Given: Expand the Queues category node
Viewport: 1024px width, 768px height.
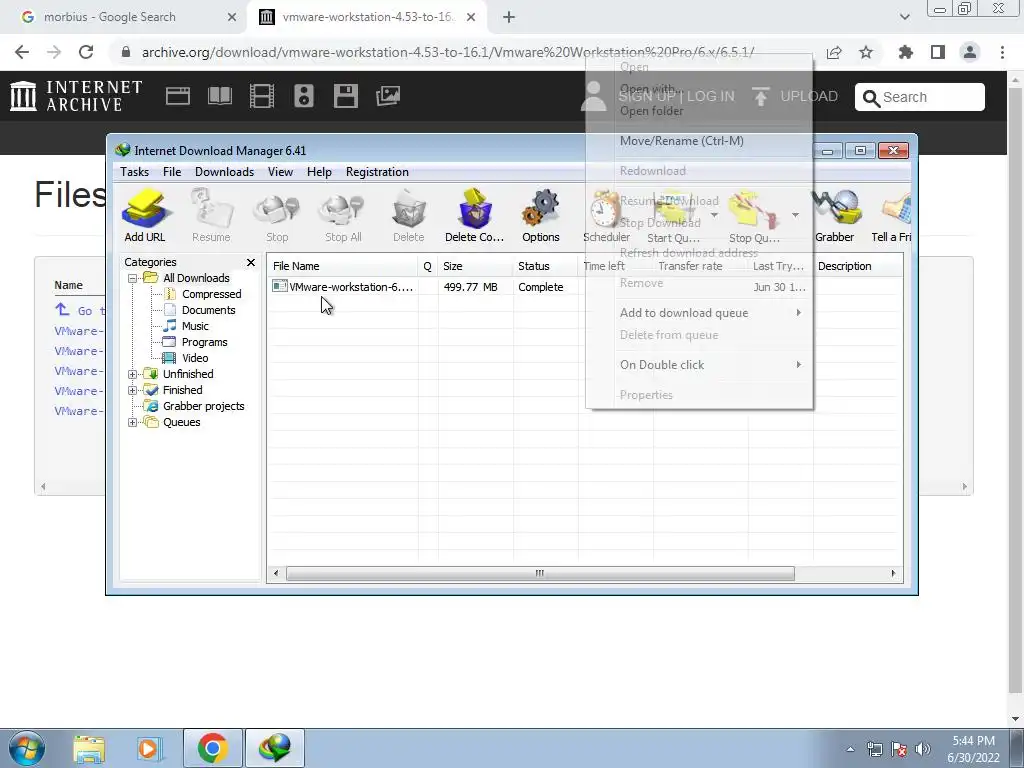Looking at the screenshot, I should [133, 423].
